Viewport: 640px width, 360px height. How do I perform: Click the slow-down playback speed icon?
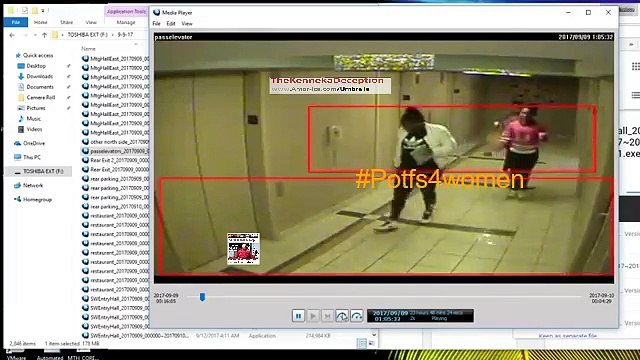[x=342, y=316]
